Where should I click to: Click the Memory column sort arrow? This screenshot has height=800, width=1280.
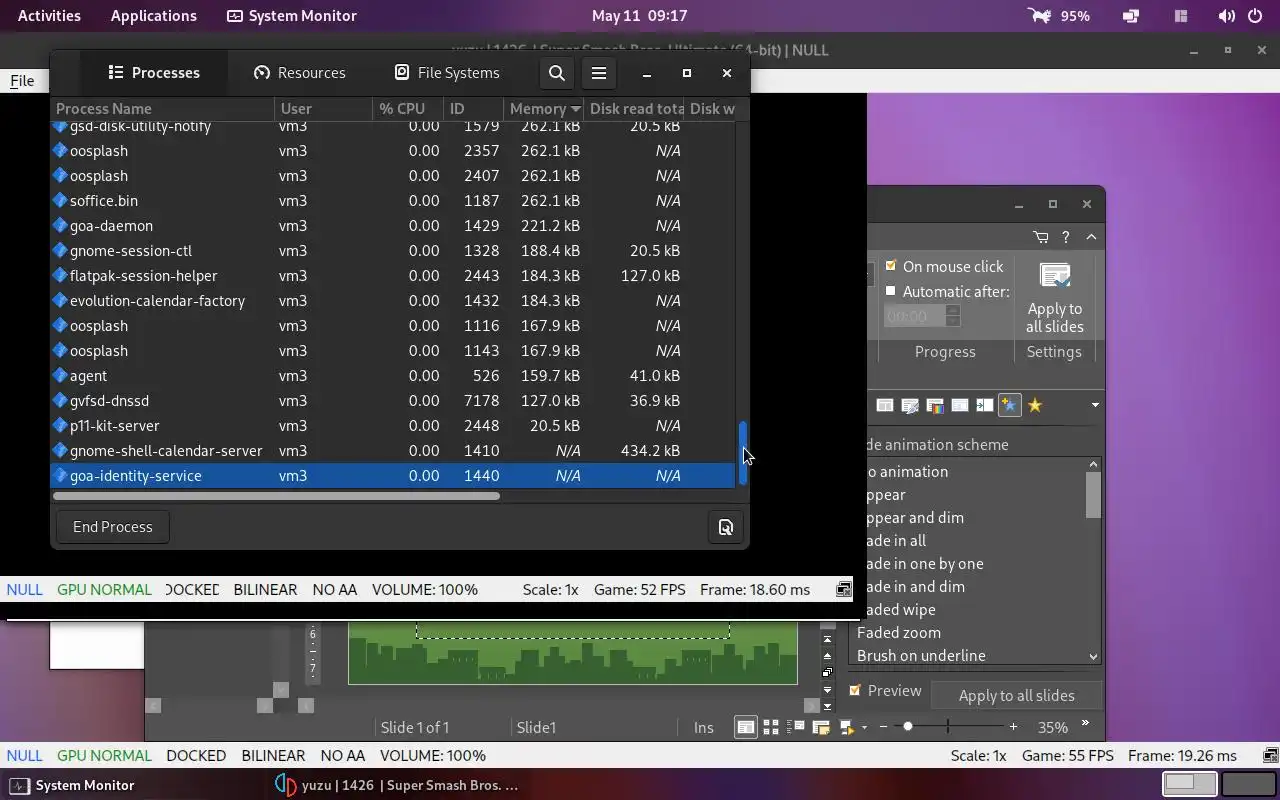[575, 109]
